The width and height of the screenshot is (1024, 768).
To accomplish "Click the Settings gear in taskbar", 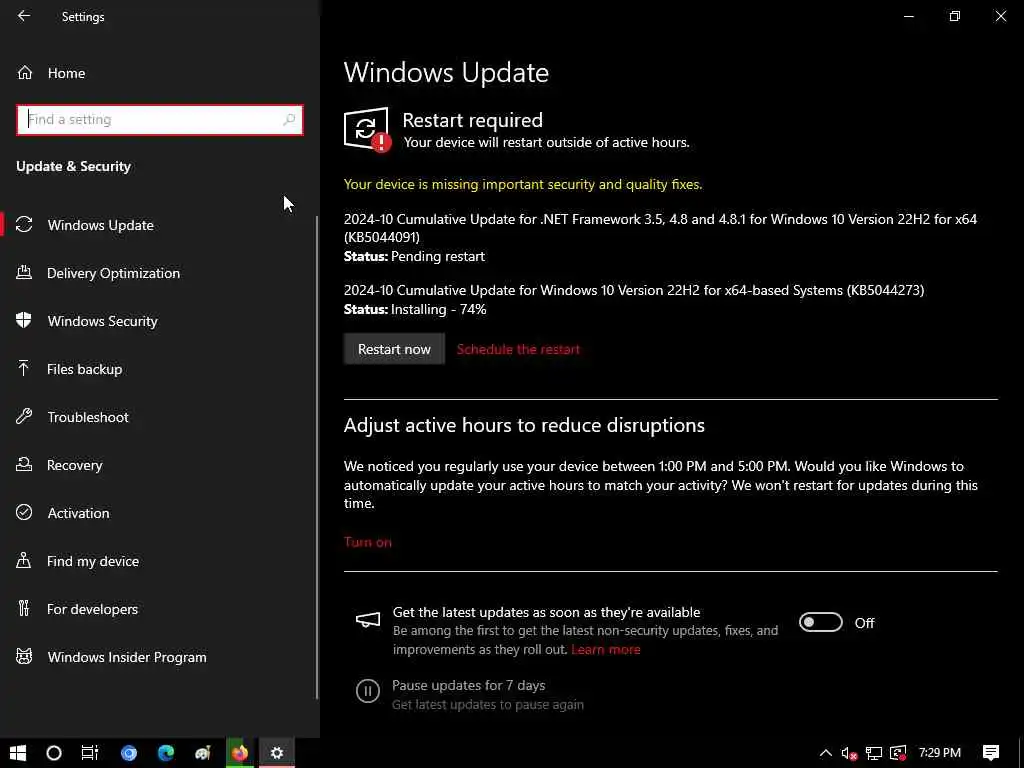I will [277, 753].
